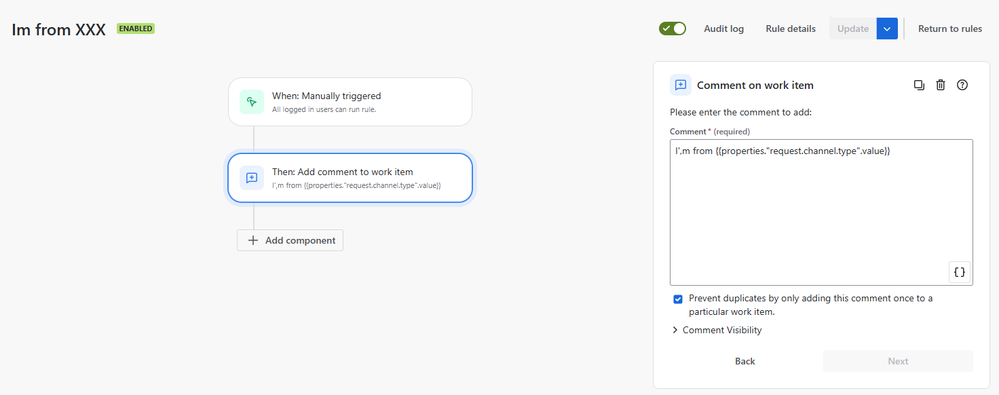This screenshot has height=395, width=999.
Task: Insert smart value via curly braces button
Action: click(959, 271)
